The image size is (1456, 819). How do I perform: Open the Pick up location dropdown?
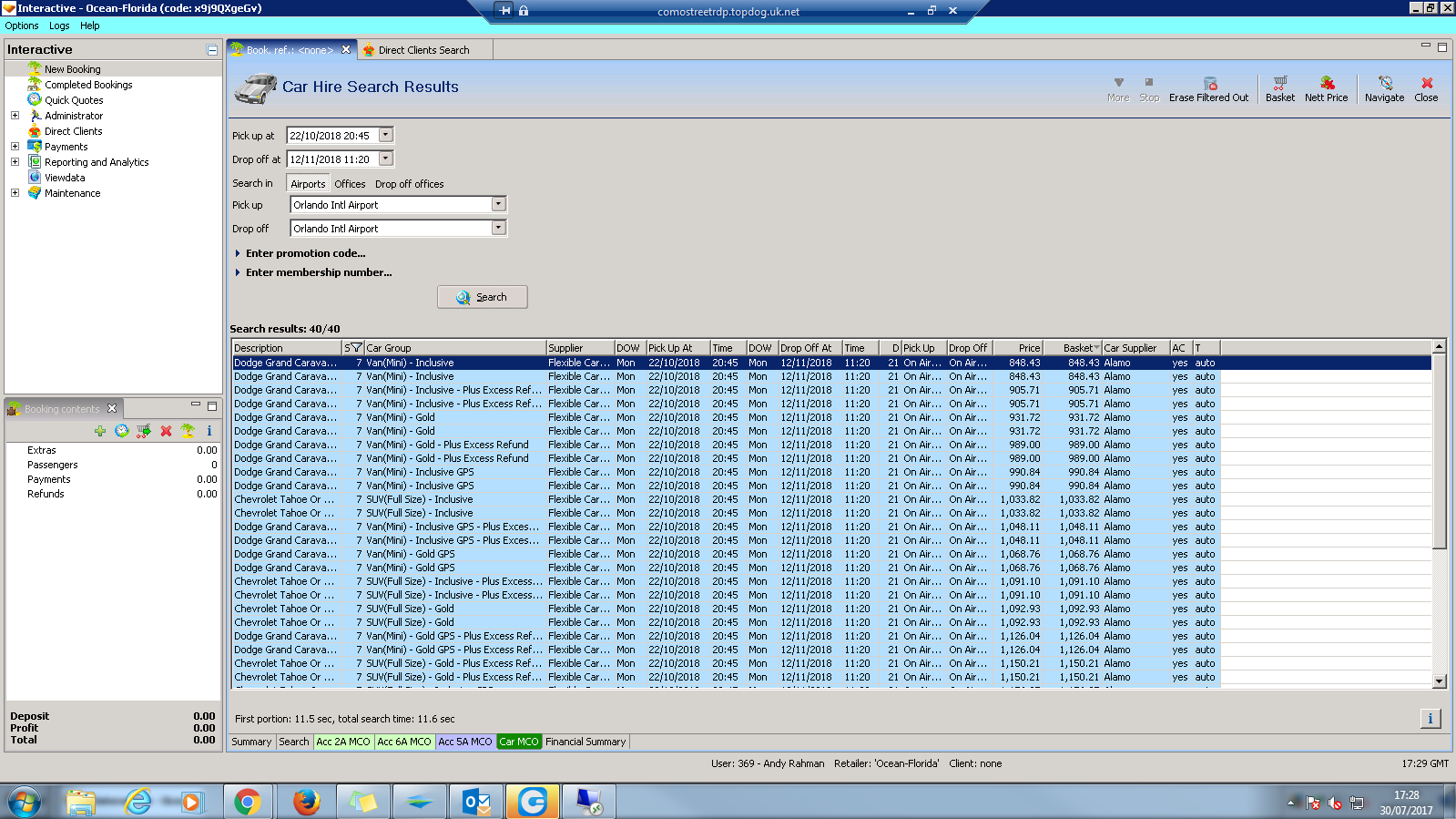(498, 204)
